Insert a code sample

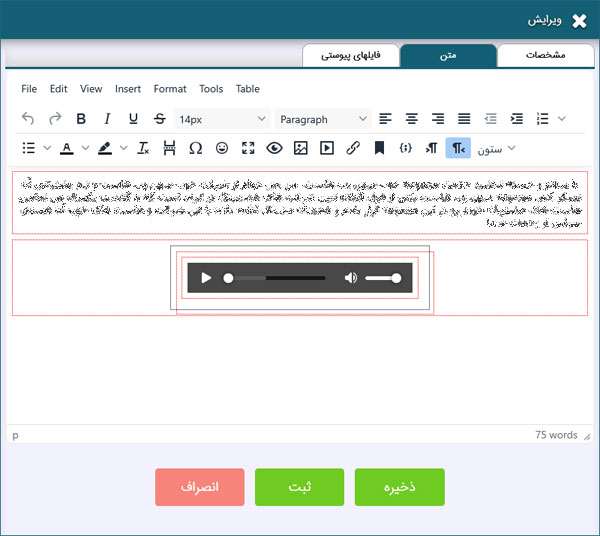coord(405,148)
